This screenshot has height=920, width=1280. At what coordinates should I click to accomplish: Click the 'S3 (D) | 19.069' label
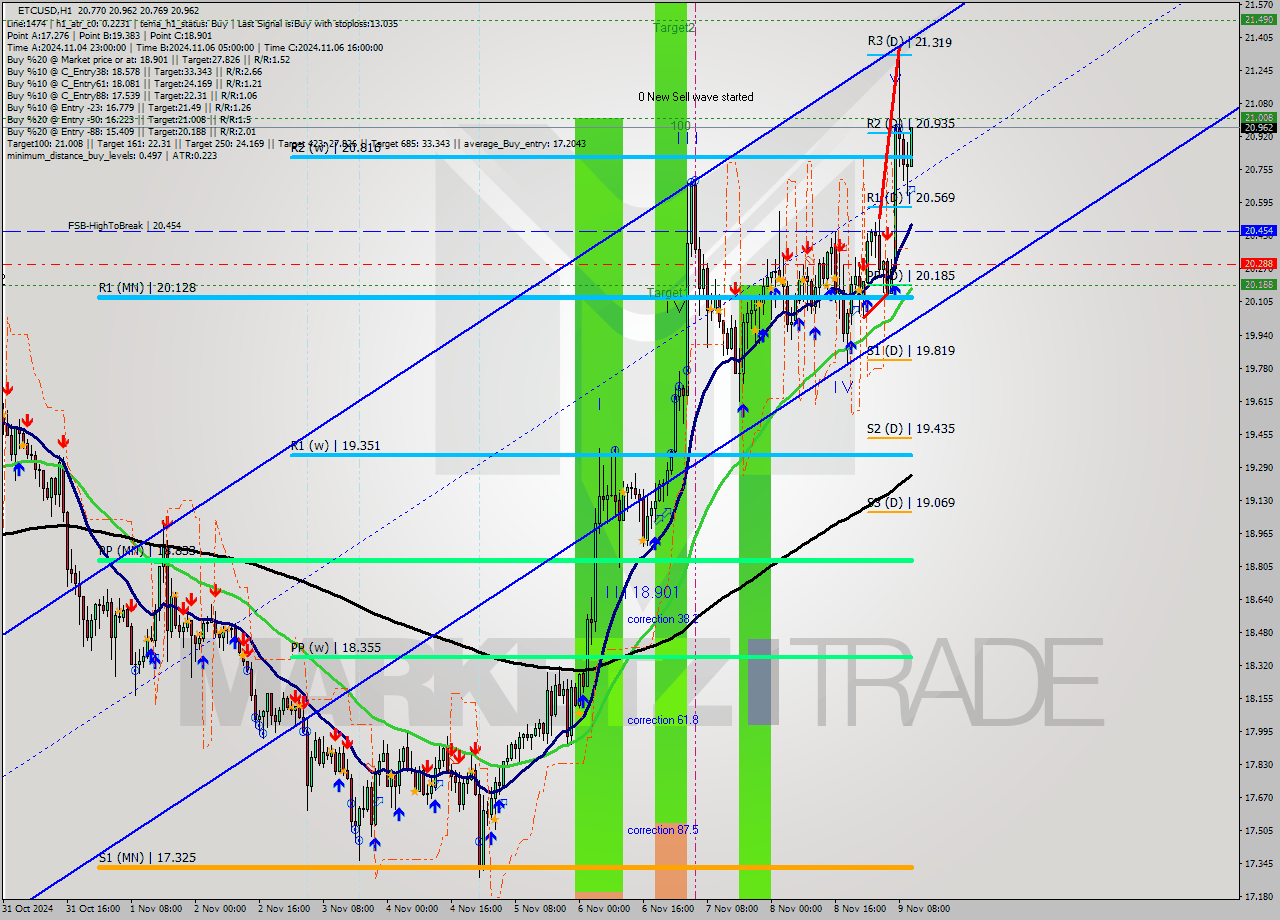click(x=910, y=503)
